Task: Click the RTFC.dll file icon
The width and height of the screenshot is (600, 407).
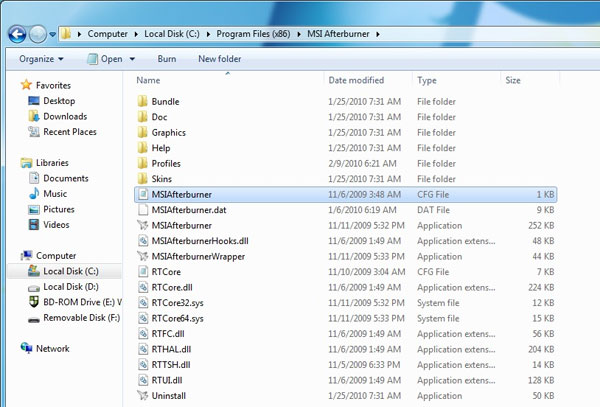Action: coord(143,334)
